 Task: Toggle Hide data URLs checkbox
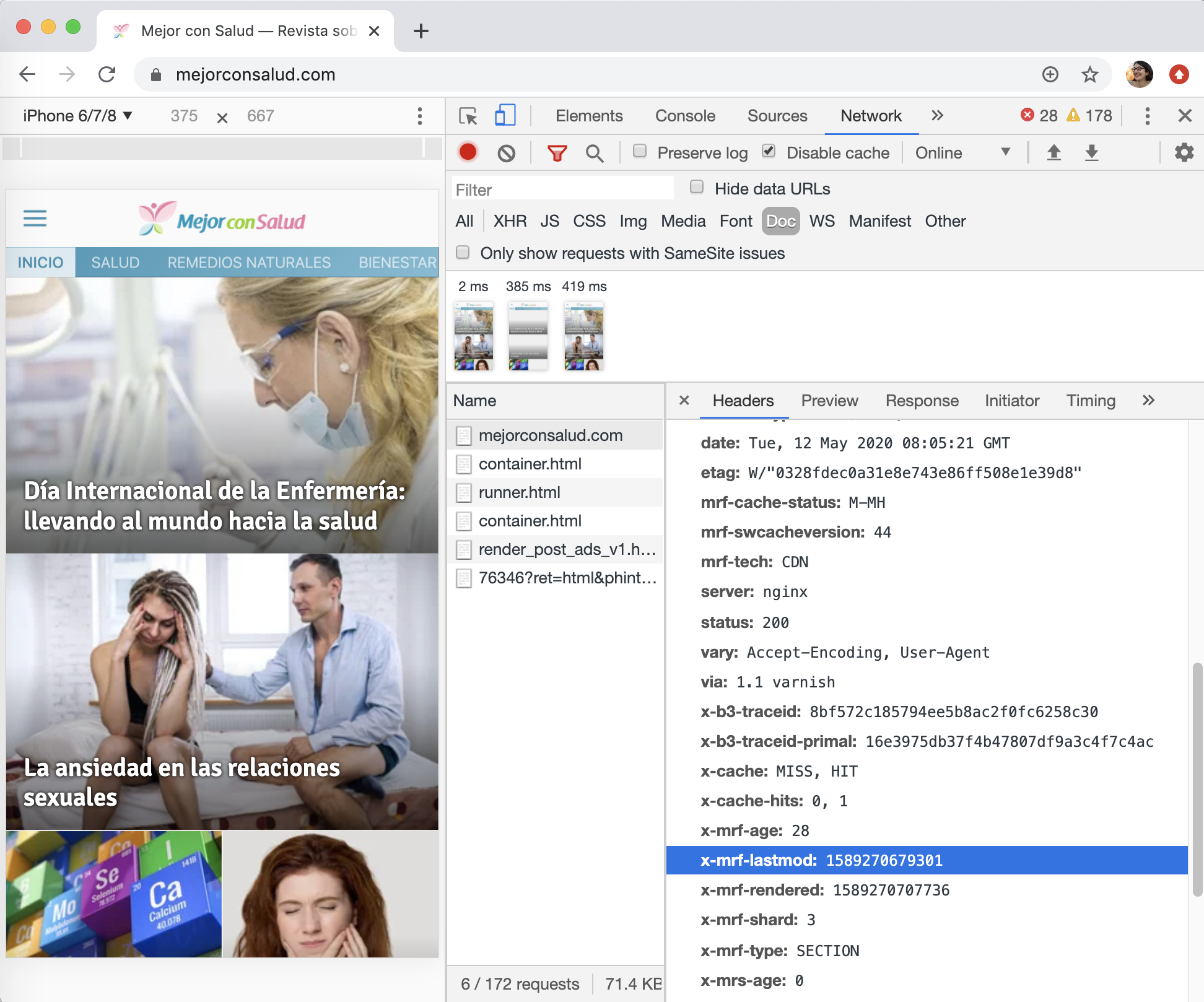pyautogui.click(x=697, y=189)
